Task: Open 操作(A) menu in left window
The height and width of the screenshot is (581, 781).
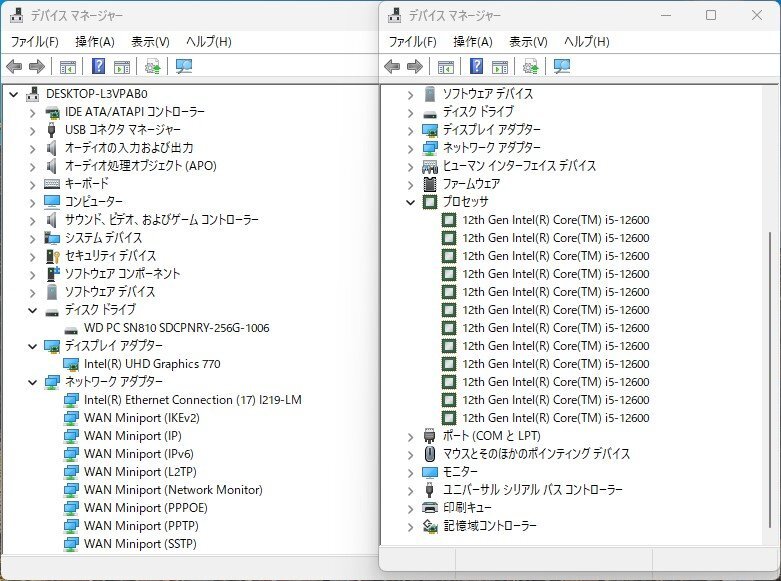Action: pos(95,41)
